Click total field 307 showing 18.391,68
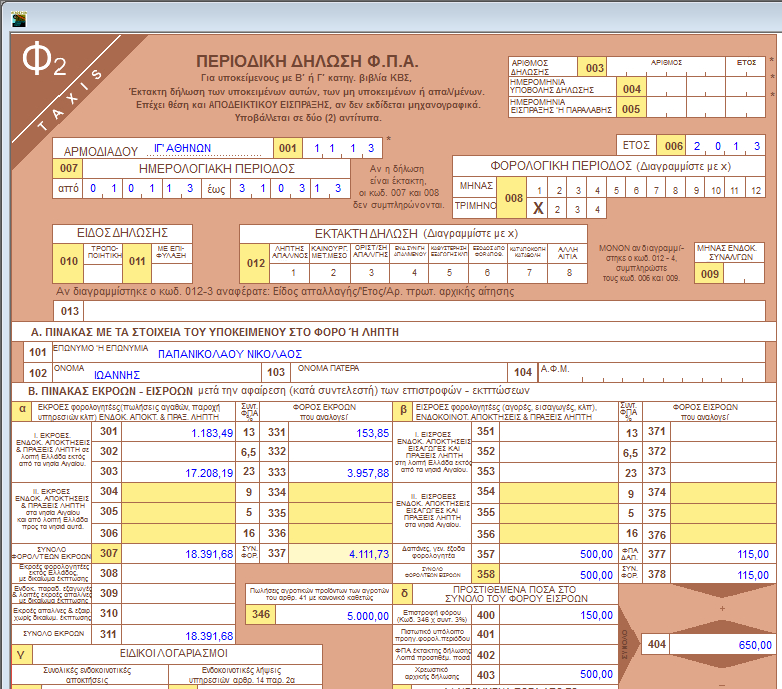782x689 pixels. coord(178,553)
